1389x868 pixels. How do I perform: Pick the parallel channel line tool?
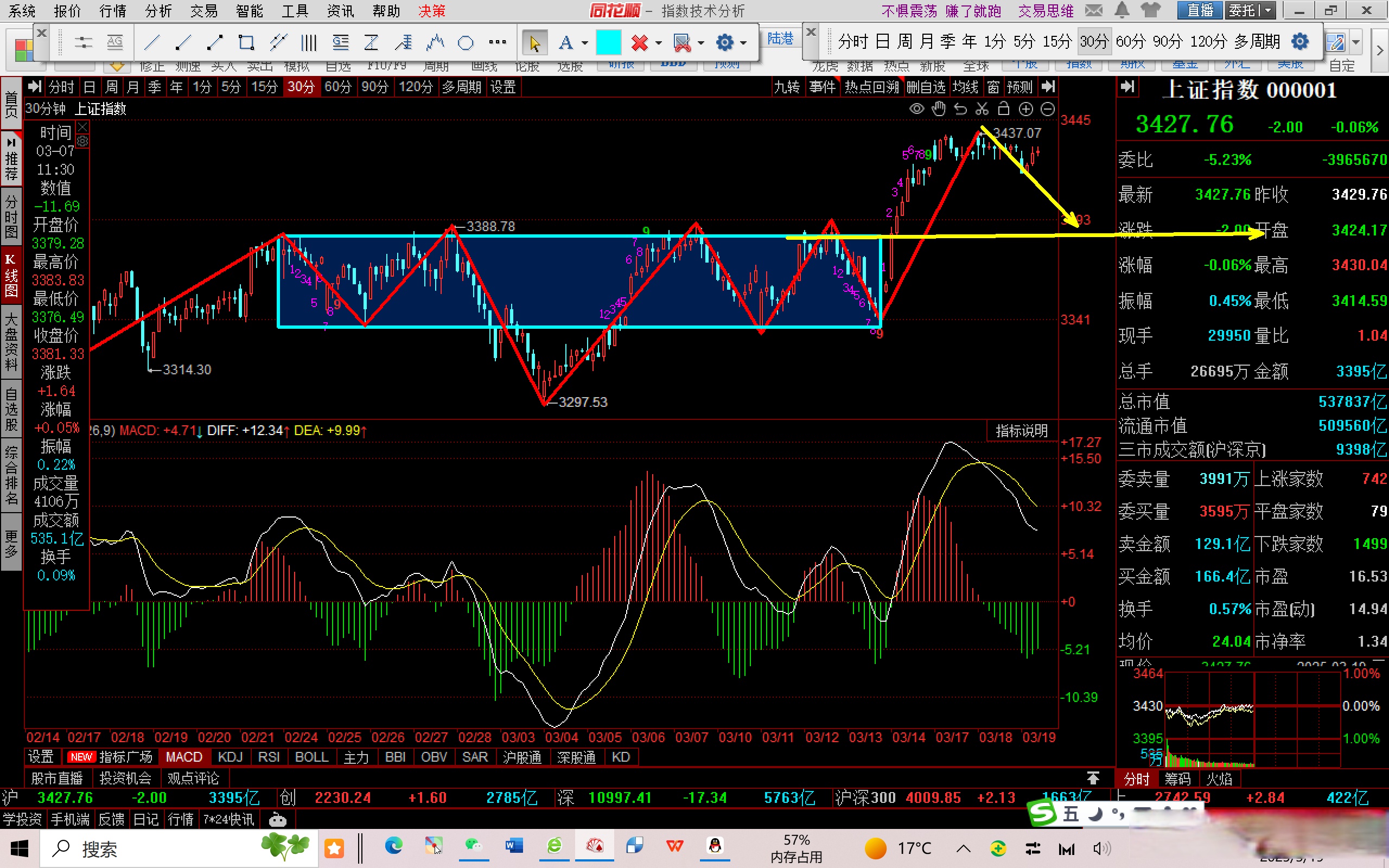(278, 42)
